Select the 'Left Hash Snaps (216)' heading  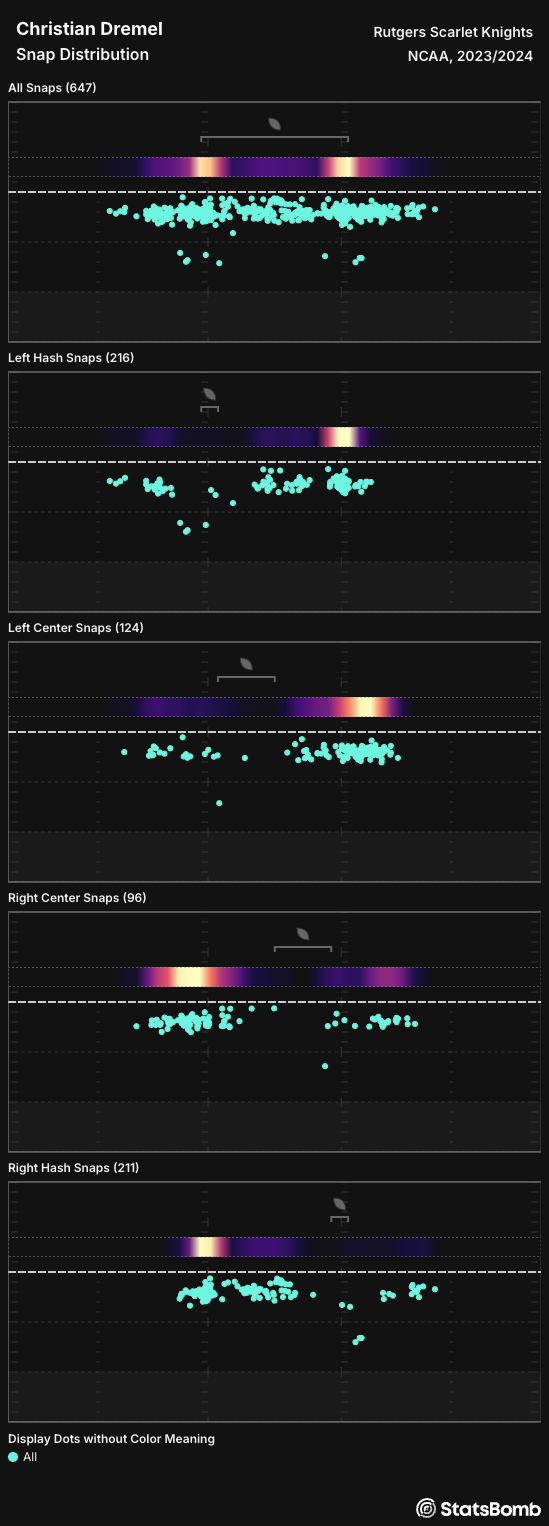71,358
